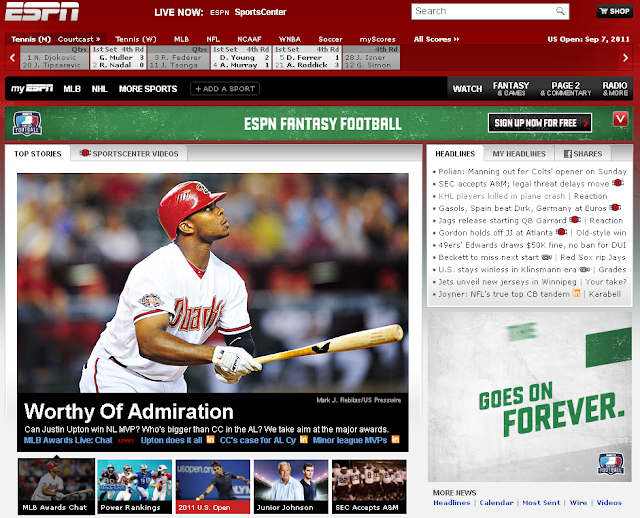
Task: Open the WATCH menu
Action: click(467, 89)
